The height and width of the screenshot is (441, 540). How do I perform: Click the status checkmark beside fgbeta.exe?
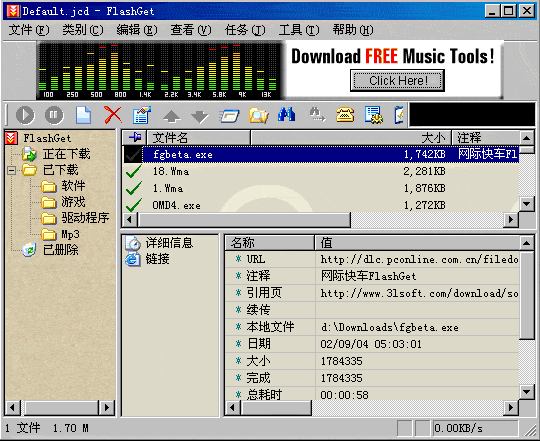[x=133, y=154]
